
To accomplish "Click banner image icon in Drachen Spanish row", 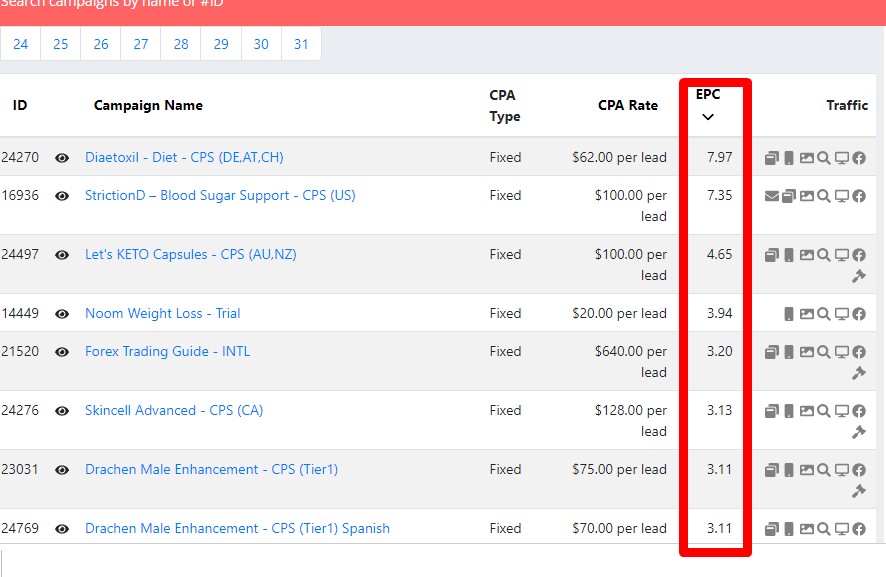I will 807,529.
